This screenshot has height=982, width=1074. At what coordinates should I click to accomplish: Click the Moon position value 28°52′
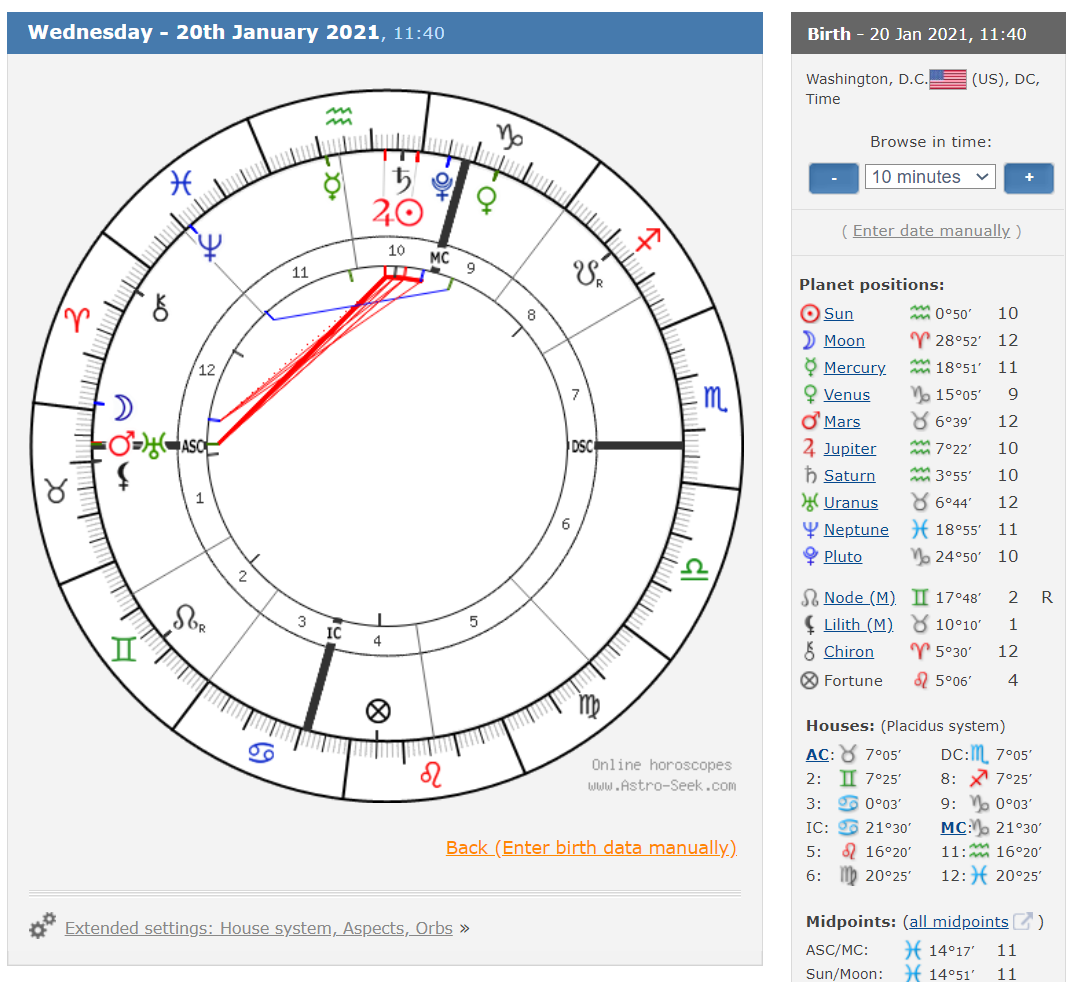(x=958, y=340)
